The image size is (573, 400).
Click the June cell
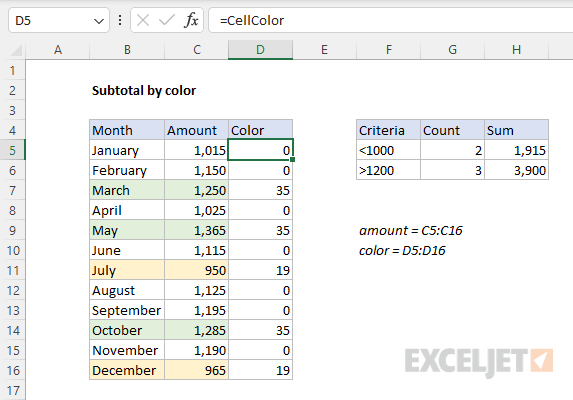[127, 250]
